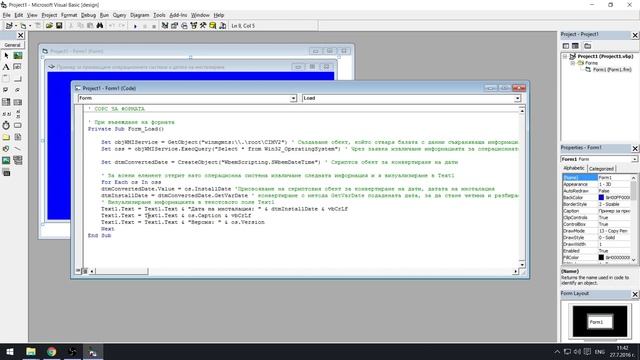
Task: Select the Frame control in the toolbox
Action: click(6, 78)
